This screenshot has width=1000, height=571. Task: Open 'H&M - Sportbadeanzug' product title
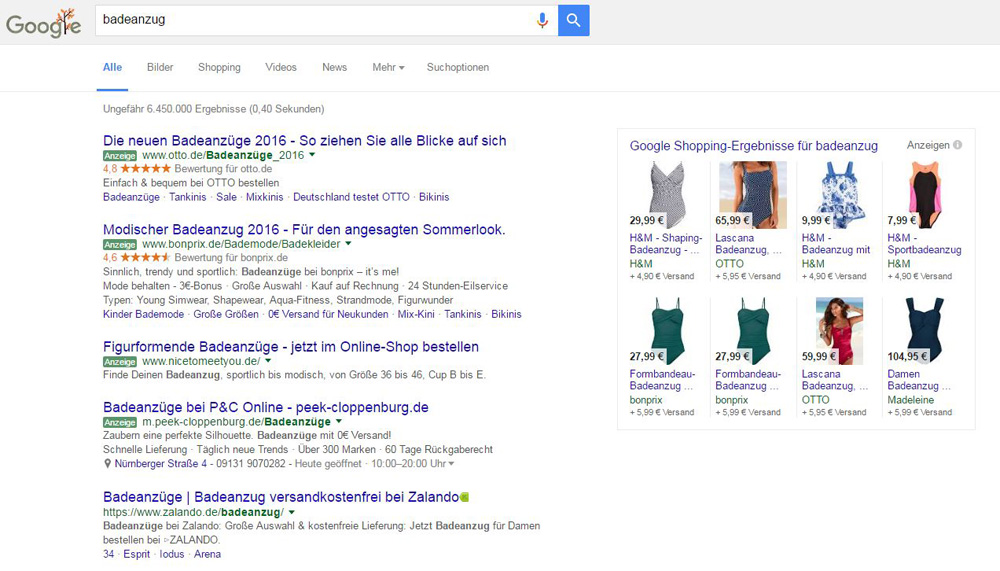point(924,244)
